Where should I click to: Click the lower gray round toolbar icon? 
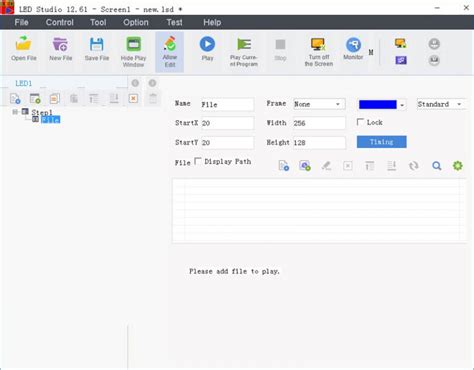coord(434,60)
